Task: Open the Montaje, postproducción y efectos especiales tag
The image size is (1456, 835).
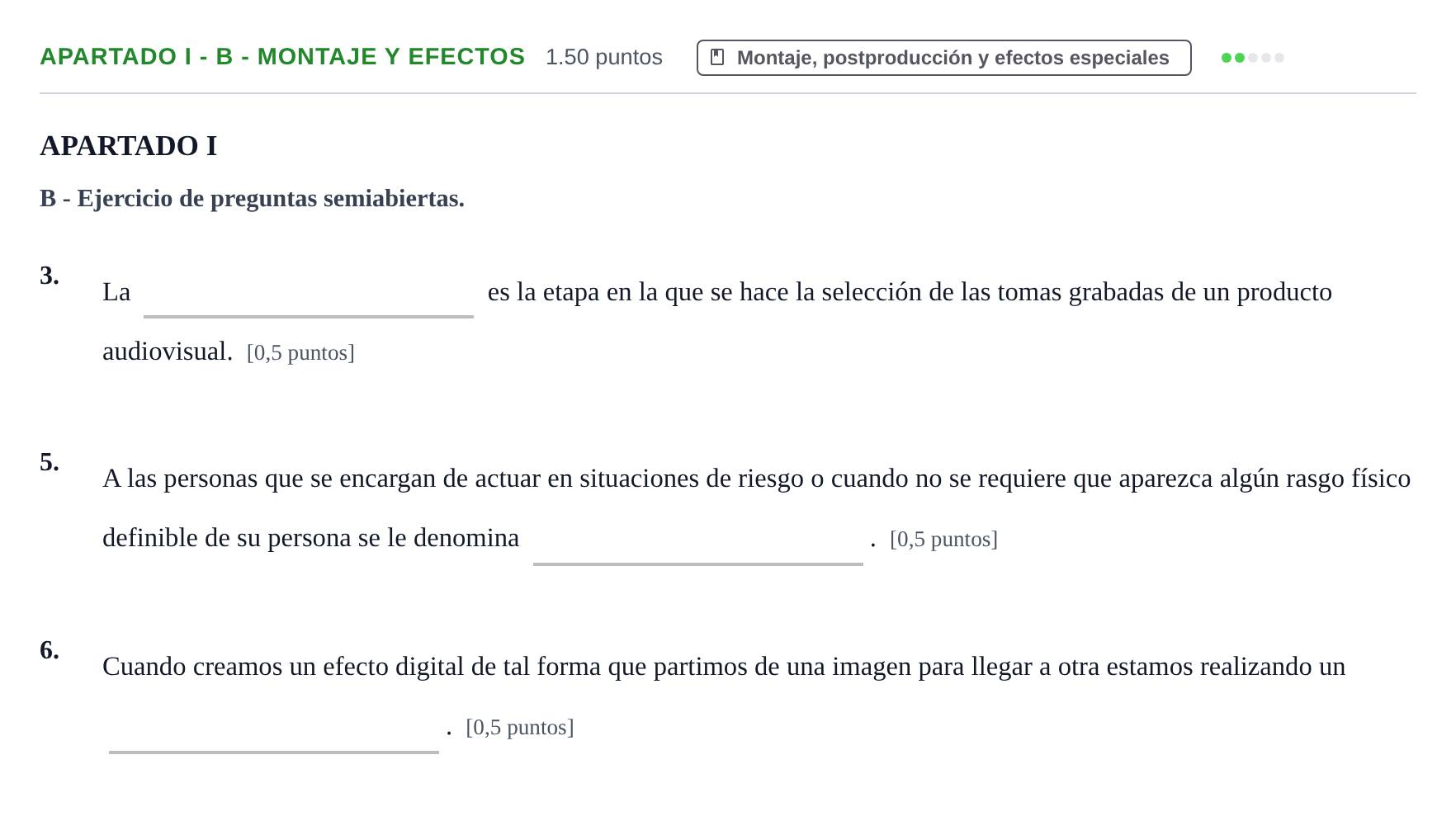Action: coord(943,58)
